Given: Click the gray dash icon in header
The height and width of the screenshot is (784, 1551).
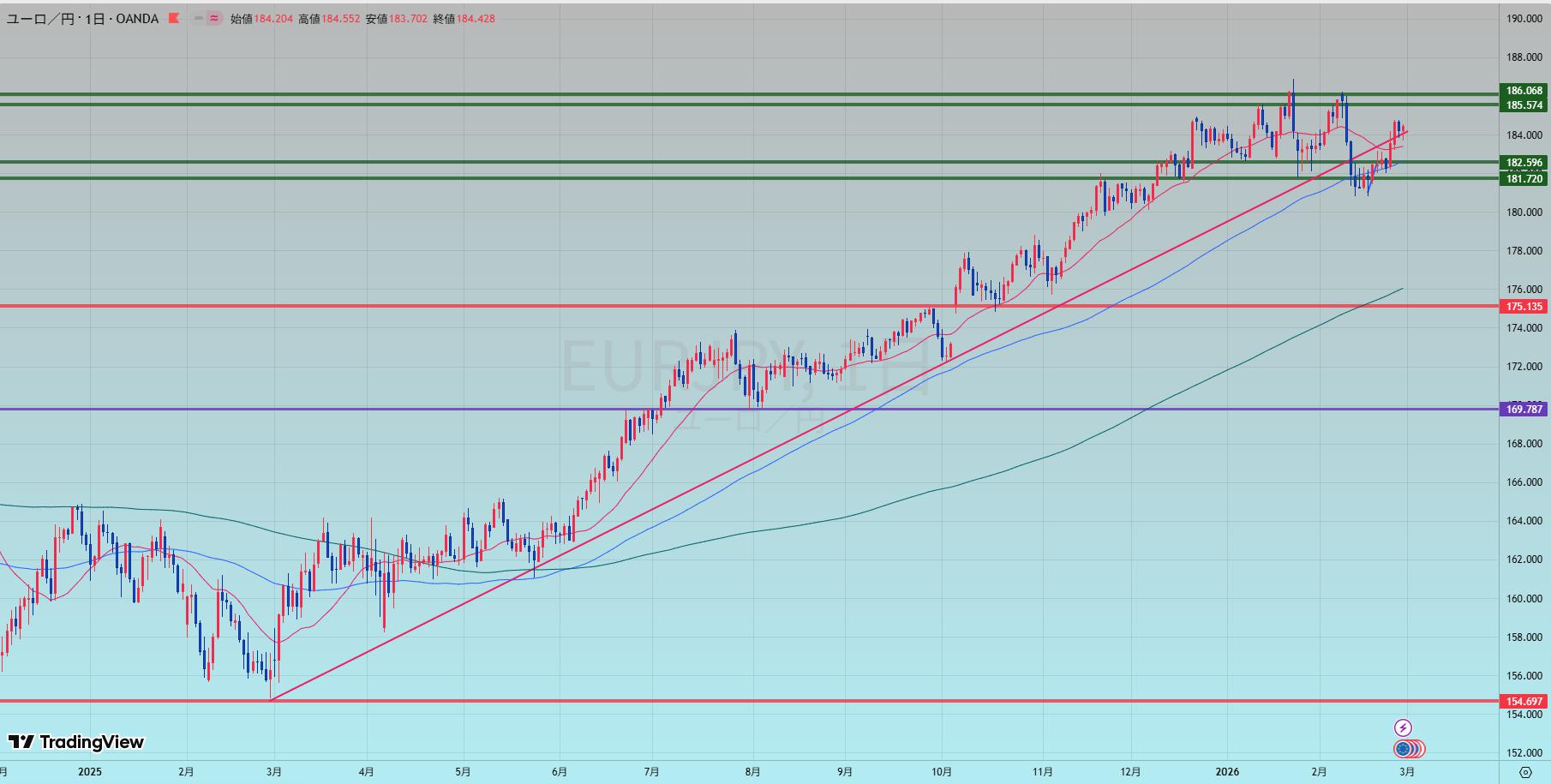Looking at the screenshot, I should click(199, 18).
